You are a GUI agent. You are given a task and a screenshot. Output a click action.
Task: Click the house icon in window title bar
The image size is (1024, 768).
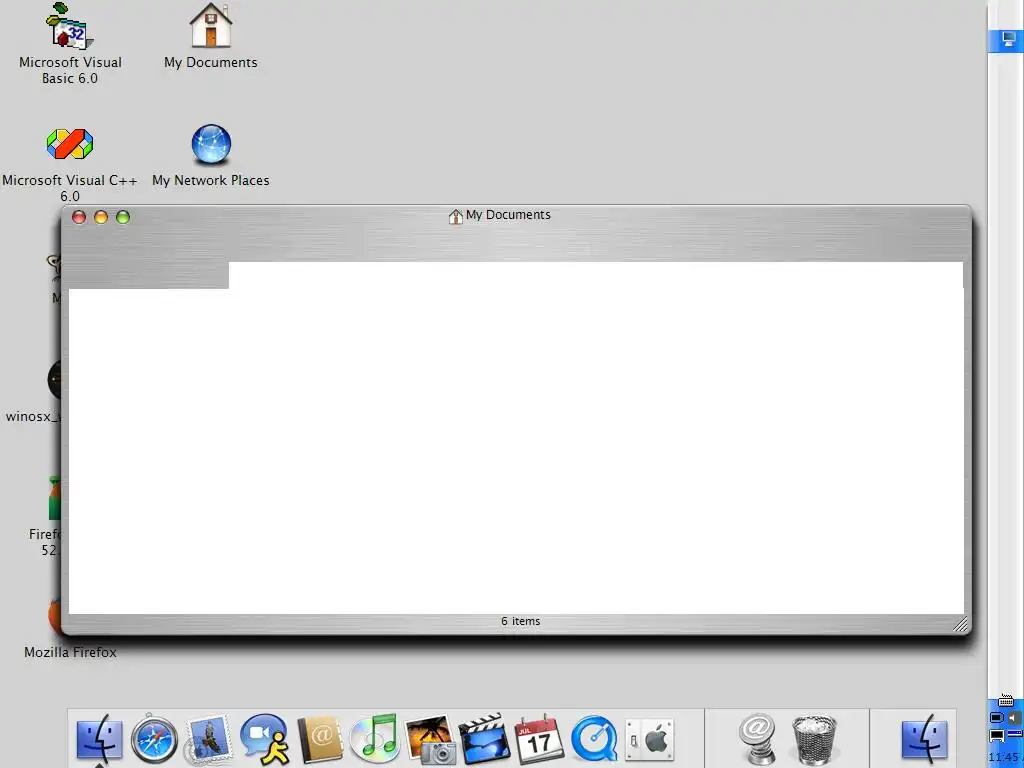(456, 216)
